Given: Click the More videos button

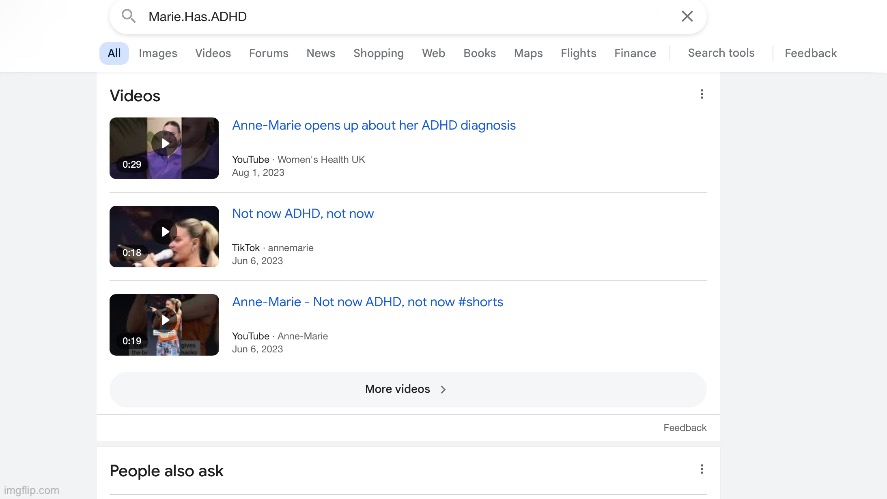Looking at the screenshot, I should point(408,389).
